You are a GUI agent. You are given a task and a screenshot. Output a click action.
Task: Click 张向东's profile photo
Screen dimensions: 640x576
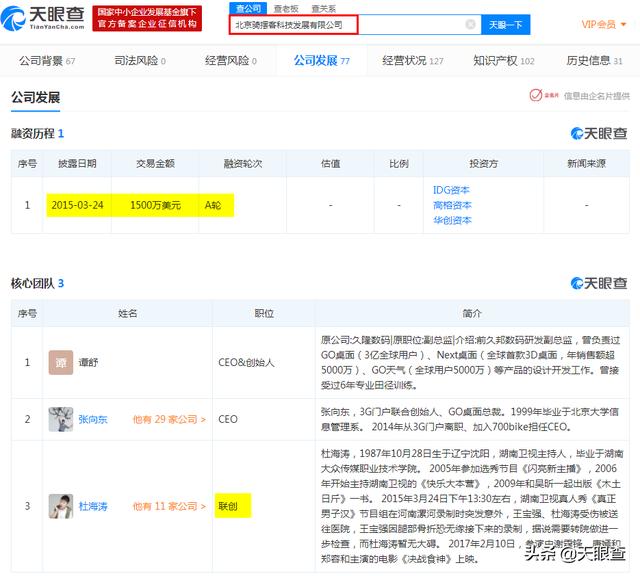61,419
